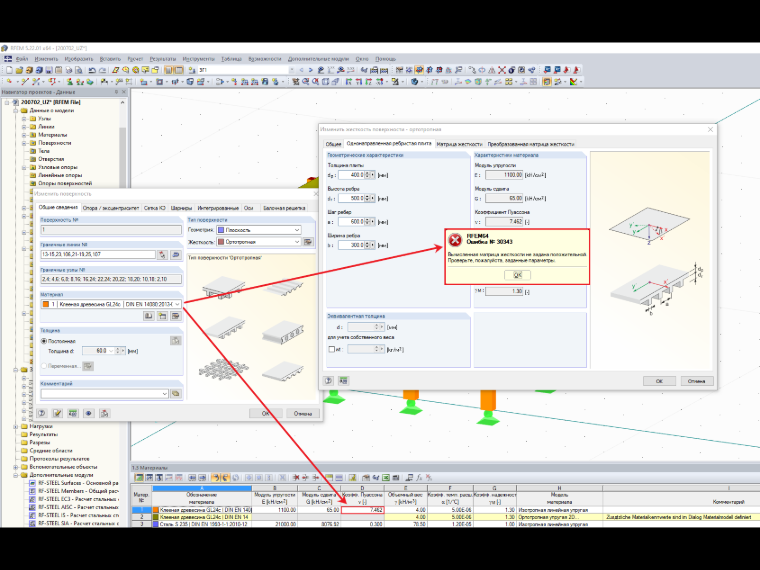Click units/decimals icon in surface stiffness dialog
This screenshot has width=760, height=570.
pos(343,380)
